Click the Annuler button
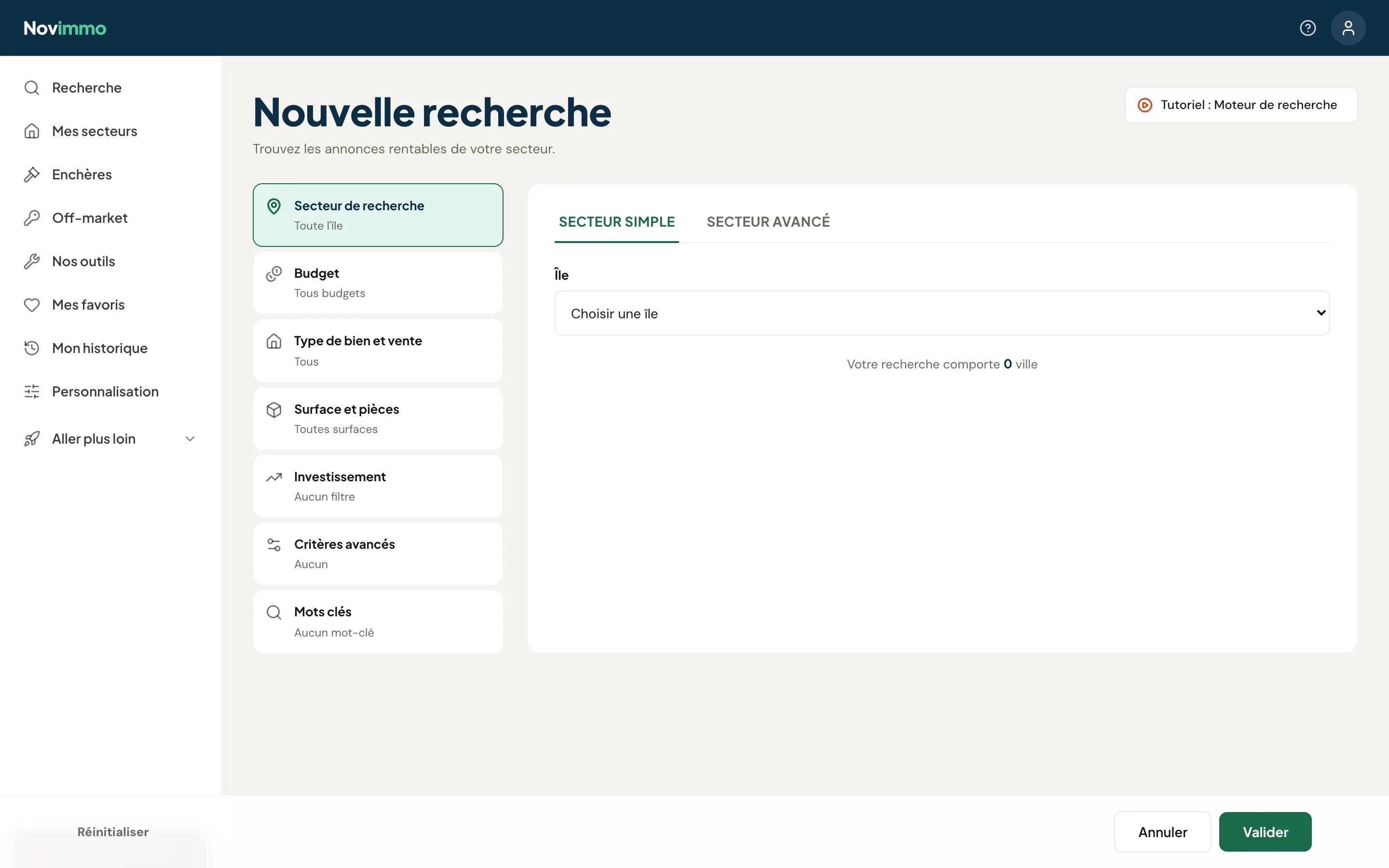Image resolution: width=1389 pixels, height=868 pixels. tap(1162, 832)
